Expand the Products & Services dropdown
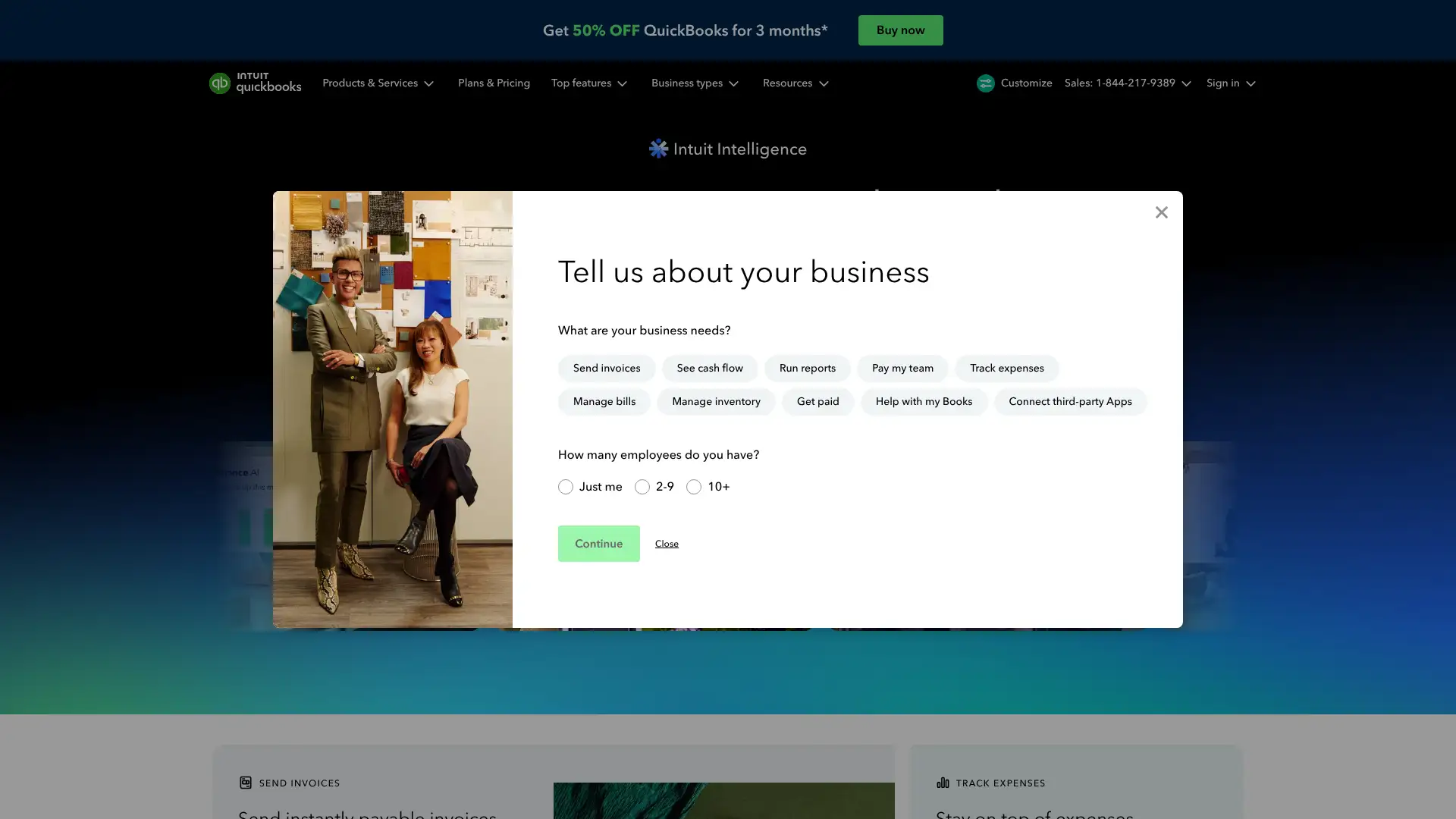Viewport: 1456px width, 819px height. (x=378, y=83)
